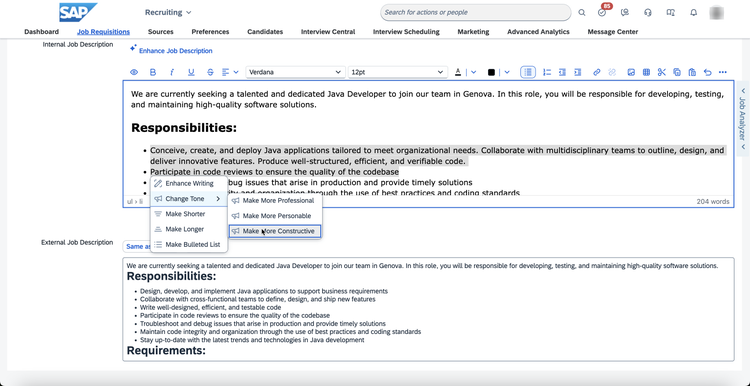
Task: Open the Interview Central tab
Action: coord(328,32)
